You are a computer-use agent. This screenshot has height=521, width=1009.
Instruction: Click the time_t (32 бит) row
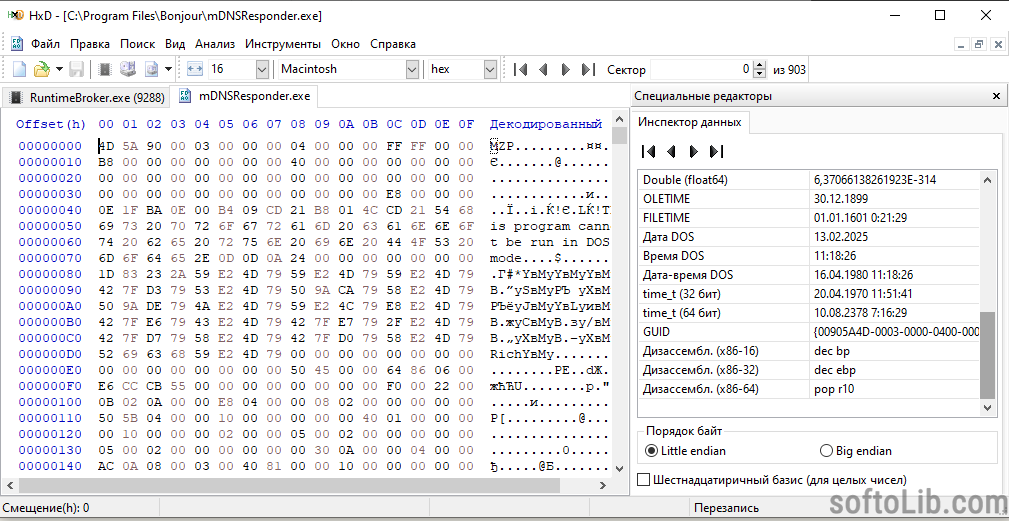pyautogui.click(x=809, y=294)
